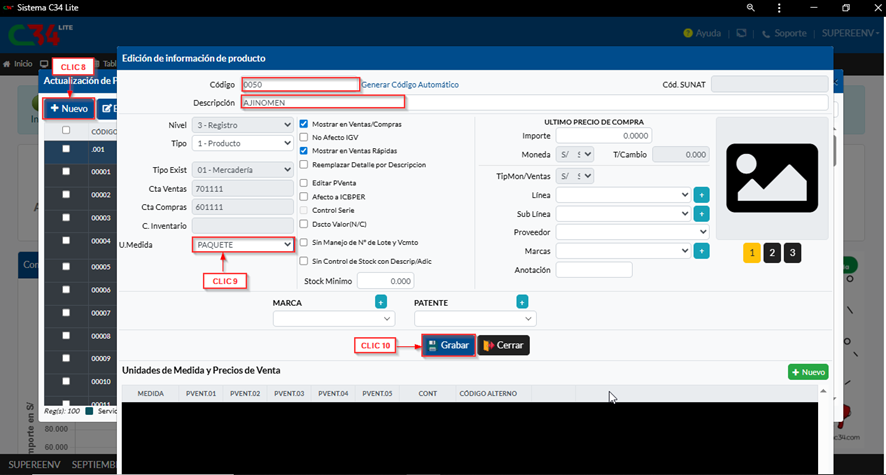
Task: Add a new MARCA with plus icon
Action: (380, 302)
